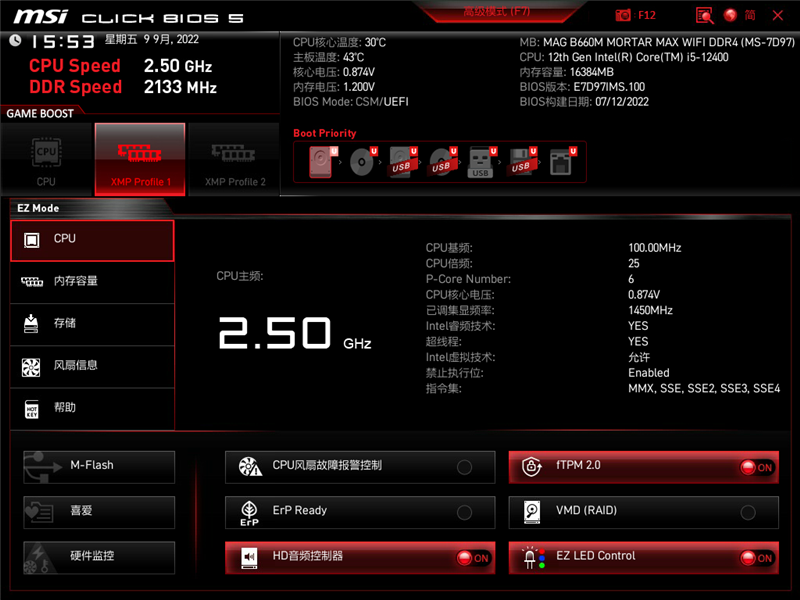
Task: Click the 简 language label
Action: pos(749,15)
